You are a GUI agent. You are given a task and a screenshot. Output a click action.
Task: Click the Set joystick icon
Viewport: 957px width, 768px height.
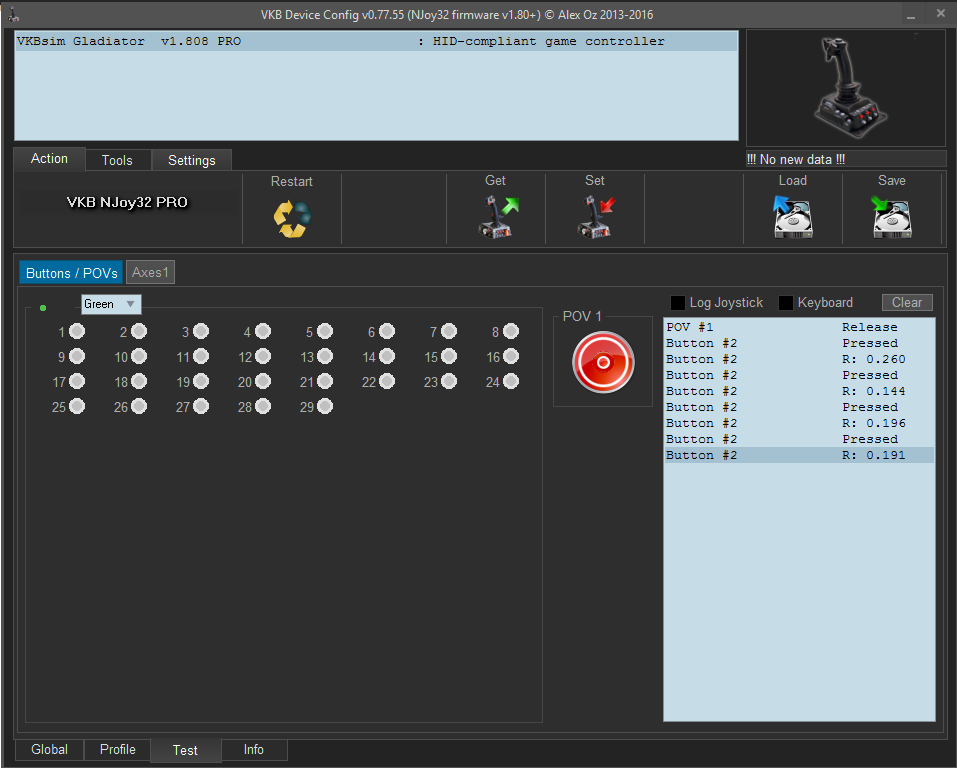click(596, 217)
